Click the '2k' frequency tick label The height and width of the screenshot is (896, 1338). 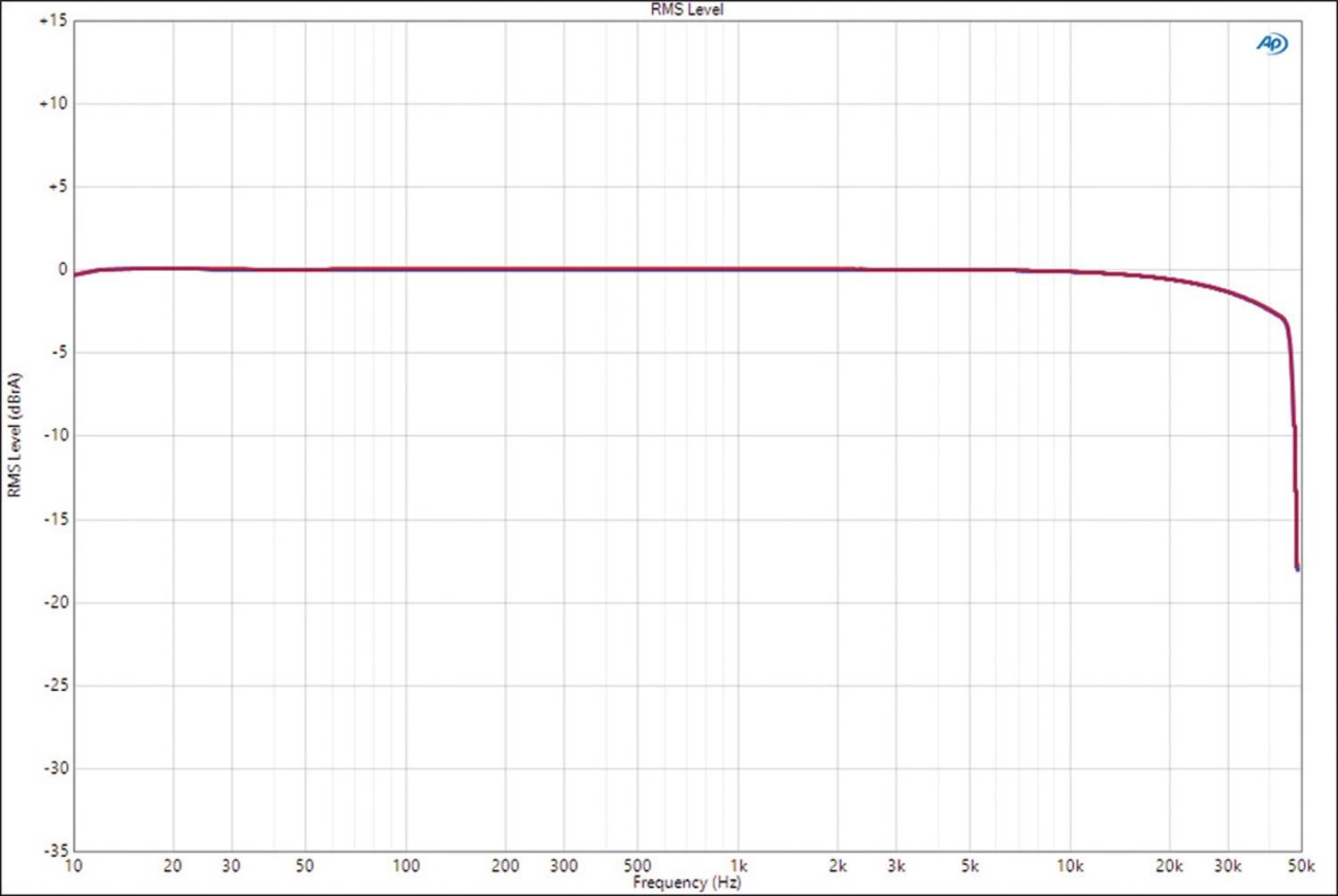(838, 866)
